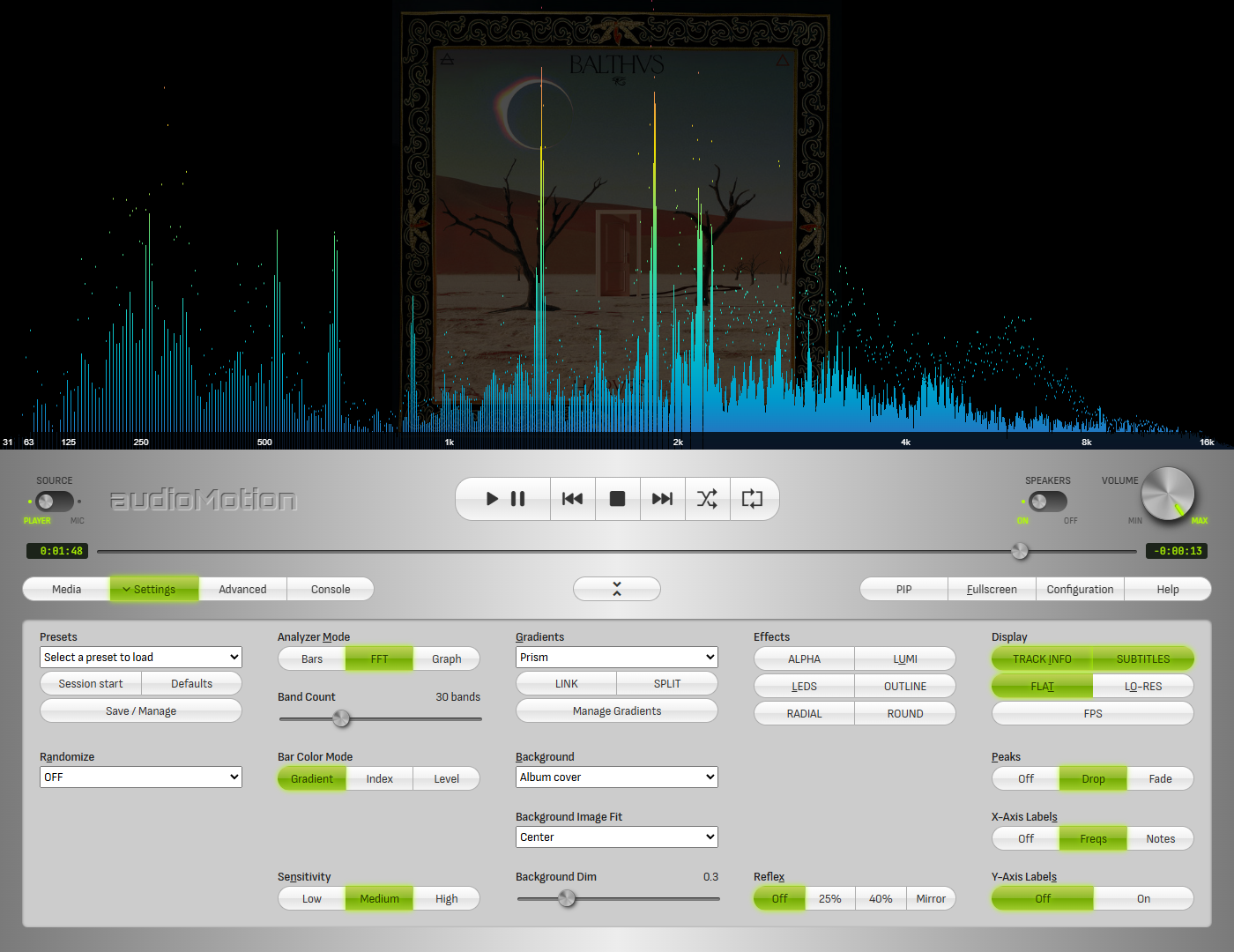Set X-Axis Labels to Notes
Image resolution: width=1234 pixels, height=952 pixels.
click(x=1161, y=838)
